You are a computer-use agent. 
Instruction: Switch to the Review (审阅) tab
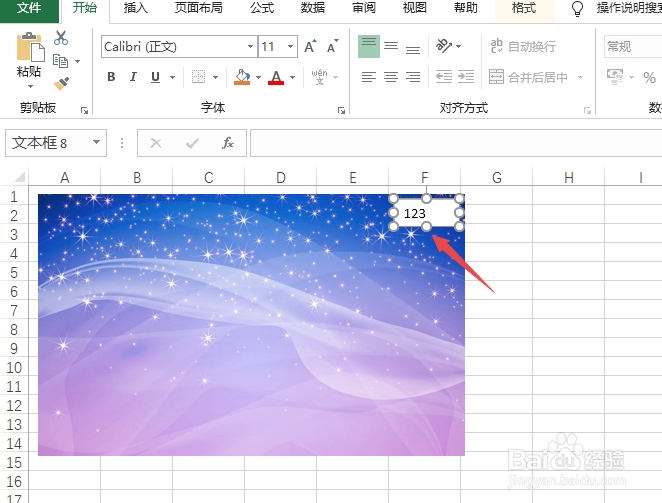tap(364, 8)
